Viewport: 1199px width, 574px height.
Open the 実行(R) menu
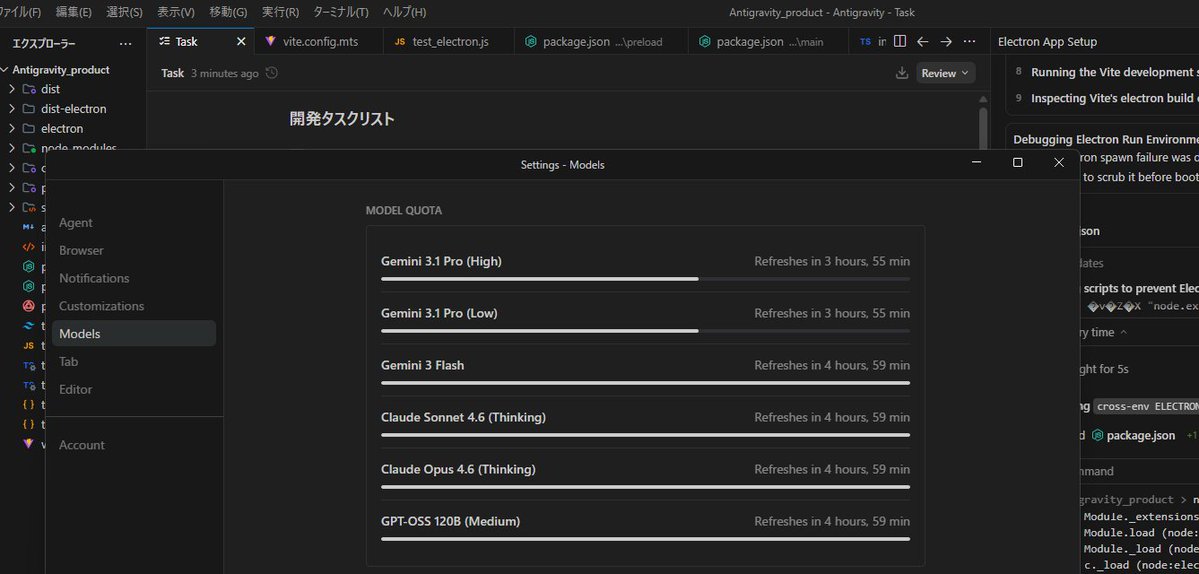[x=281, y=12]
